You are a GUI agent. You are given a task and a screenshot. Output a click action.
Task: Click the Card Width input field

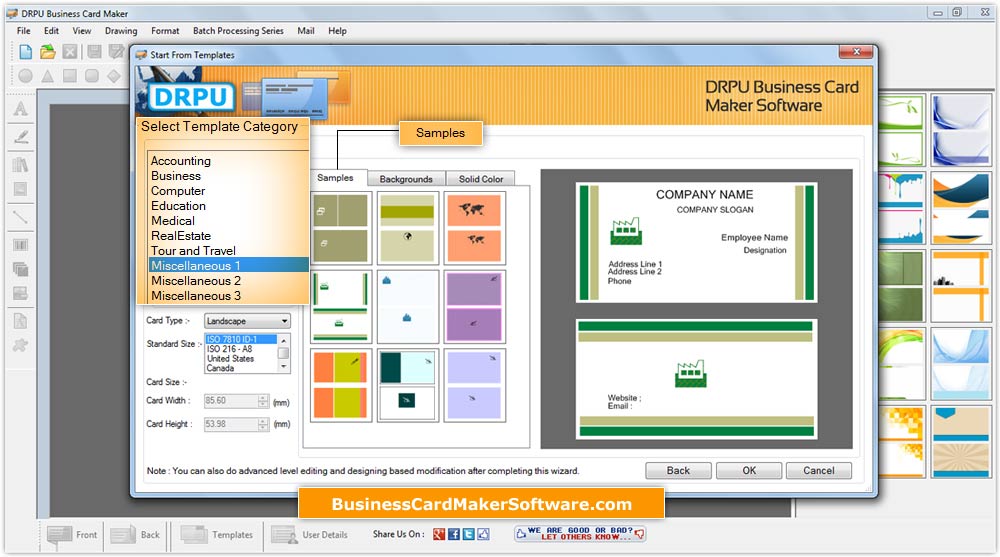click(x=231, y=401)
